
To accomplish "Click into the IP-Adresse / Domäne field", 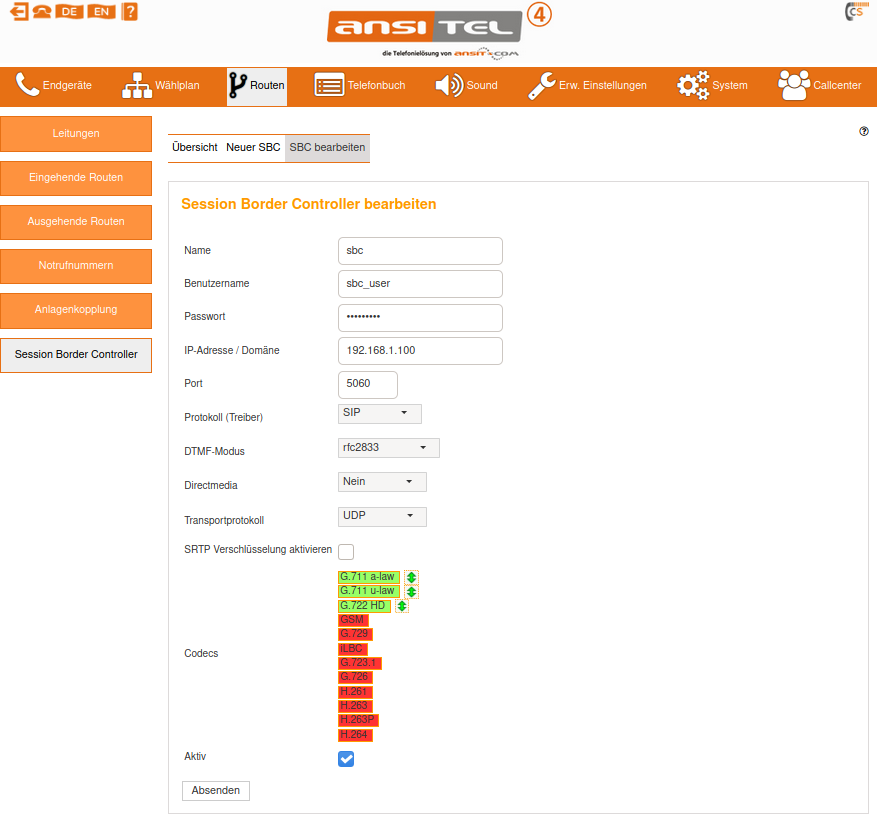I will (x=420, y=351).
